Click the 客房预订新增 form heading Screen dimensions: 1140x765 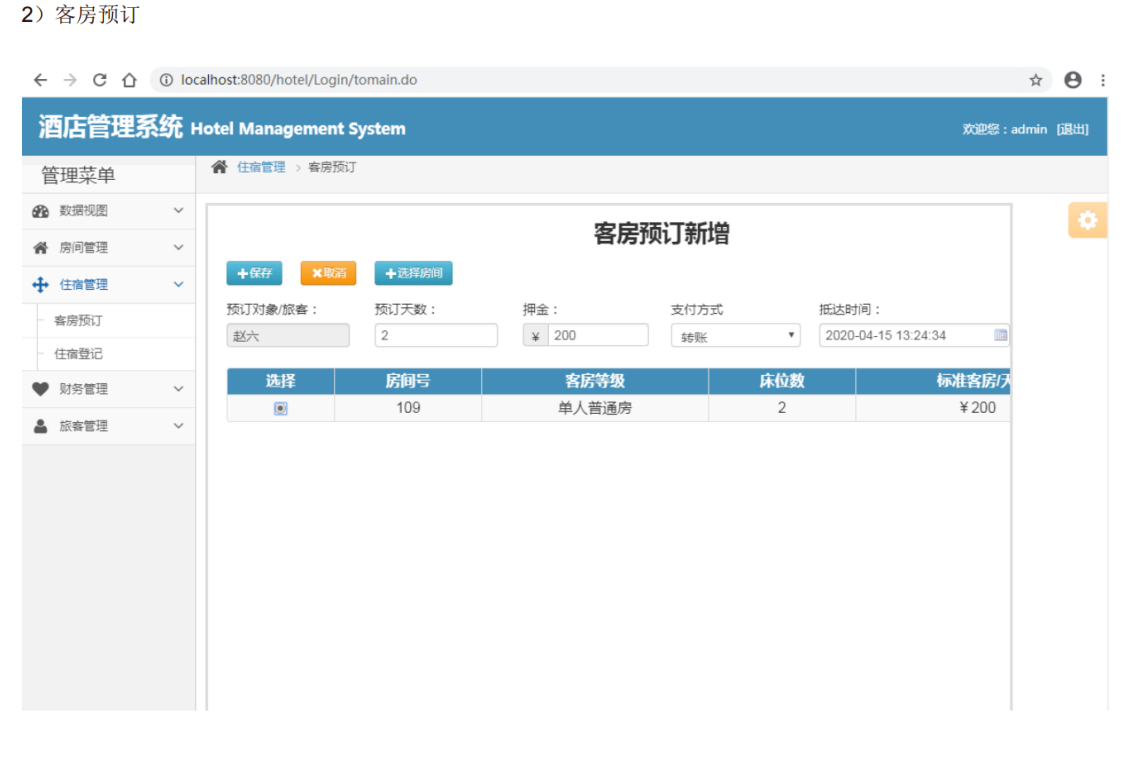pos(661,234)
